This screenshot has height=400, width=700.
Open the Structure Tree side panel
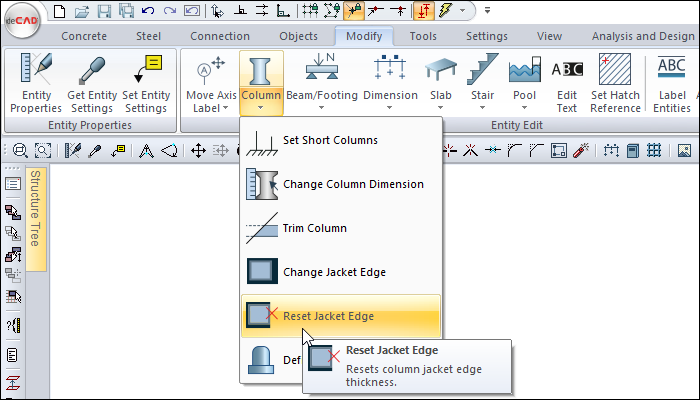click(36, 220)
